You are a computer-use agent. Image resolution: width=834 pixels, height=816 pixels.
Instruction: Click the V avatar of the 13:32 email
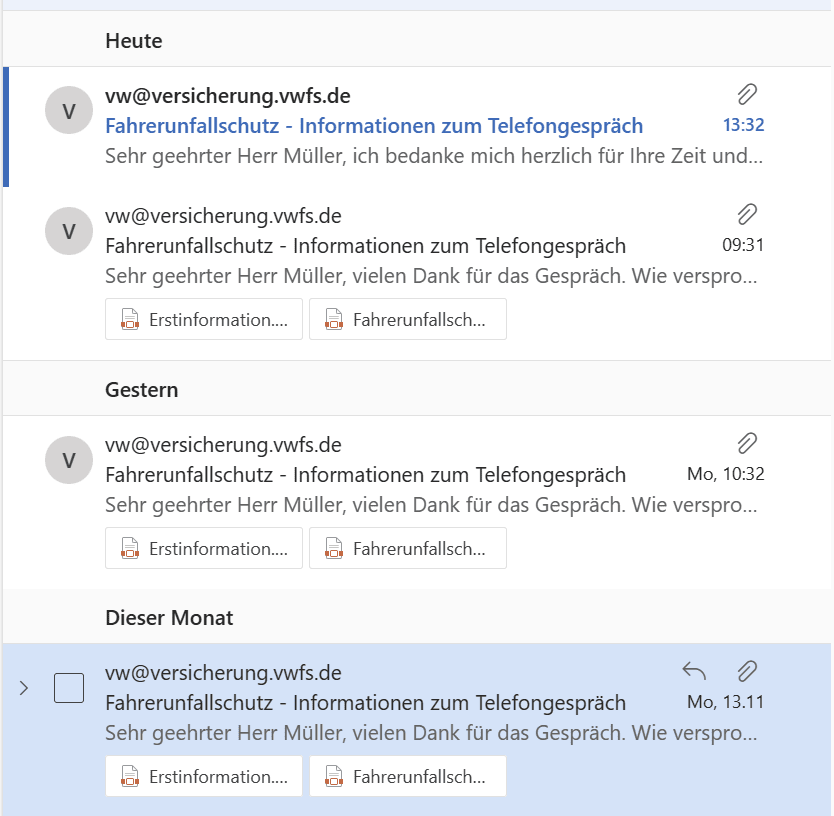pos(69,110)
